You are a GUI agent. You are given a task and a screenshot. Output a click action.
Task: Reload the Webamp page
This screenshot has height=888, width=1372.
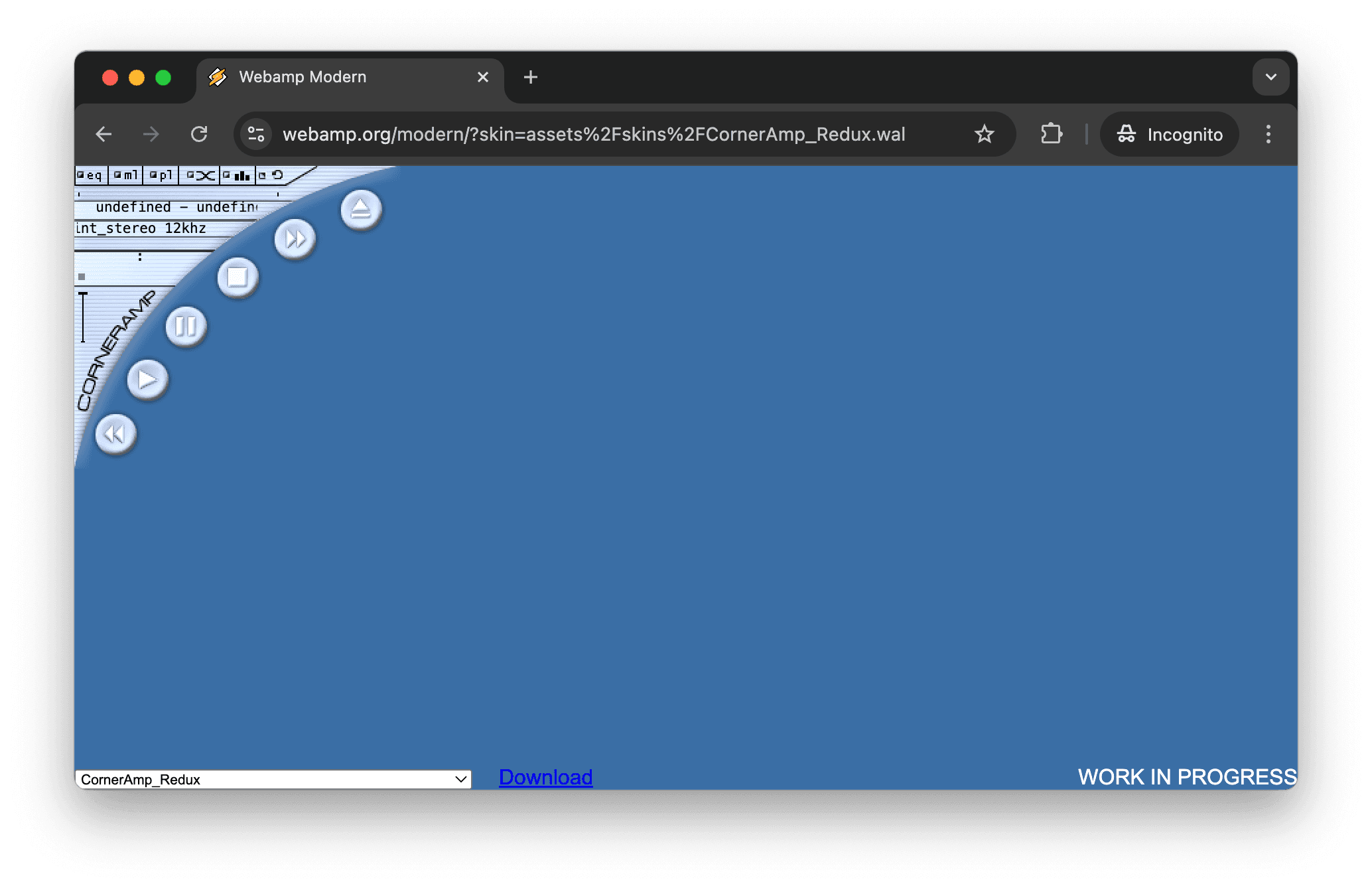pyautogui.click(x=200, y=134)
